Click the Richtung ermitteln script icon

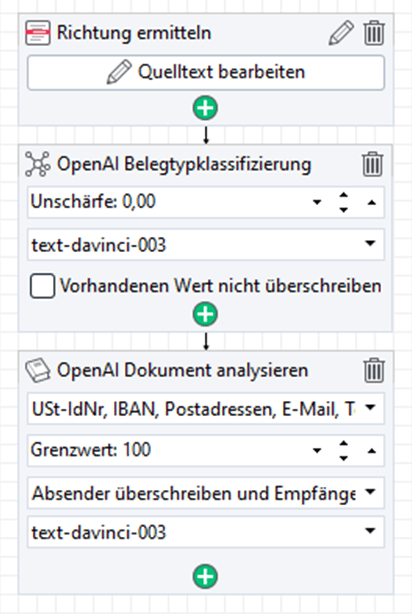[38, 33]
